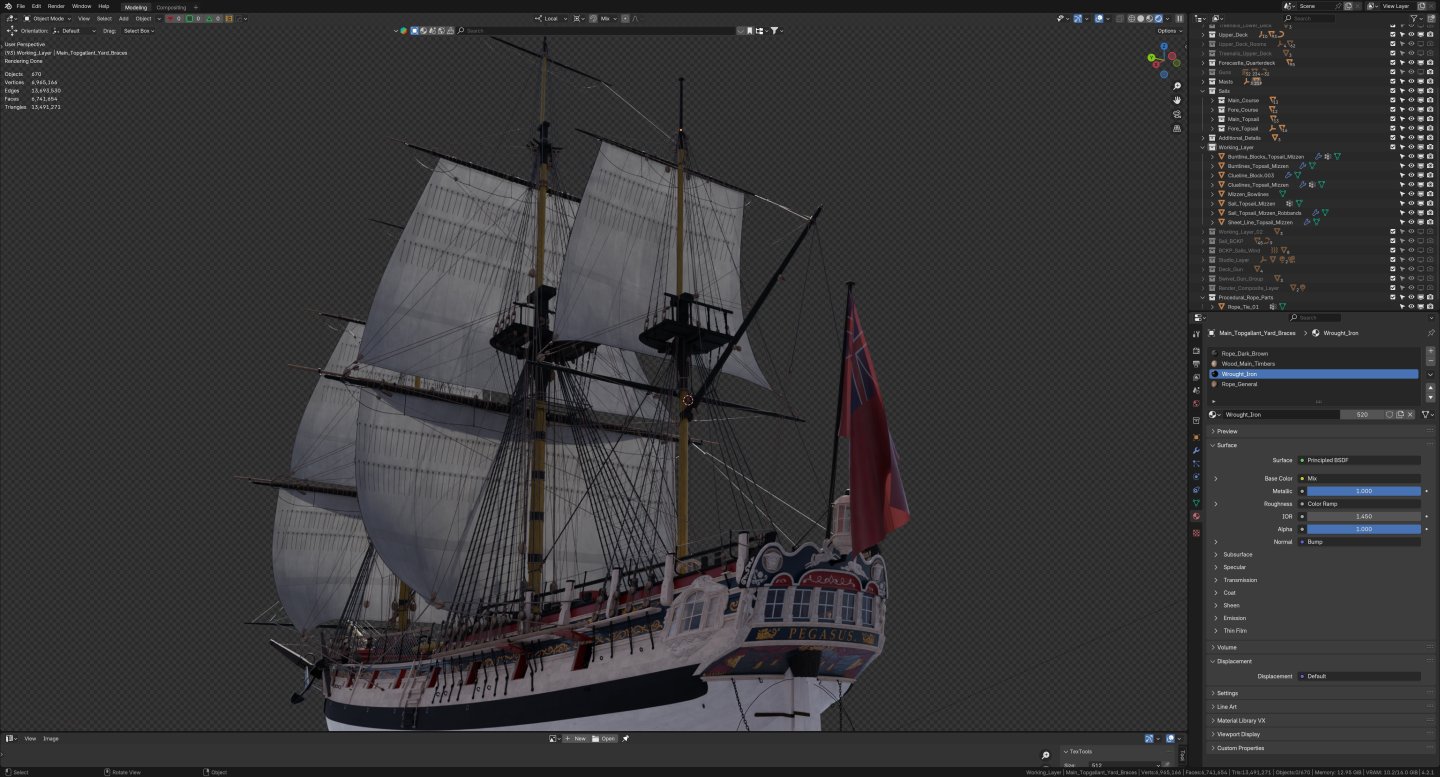The height and width of the screenshot is (777, 1440).
Task: Open the Edit menu
Action: pos(36,6)
